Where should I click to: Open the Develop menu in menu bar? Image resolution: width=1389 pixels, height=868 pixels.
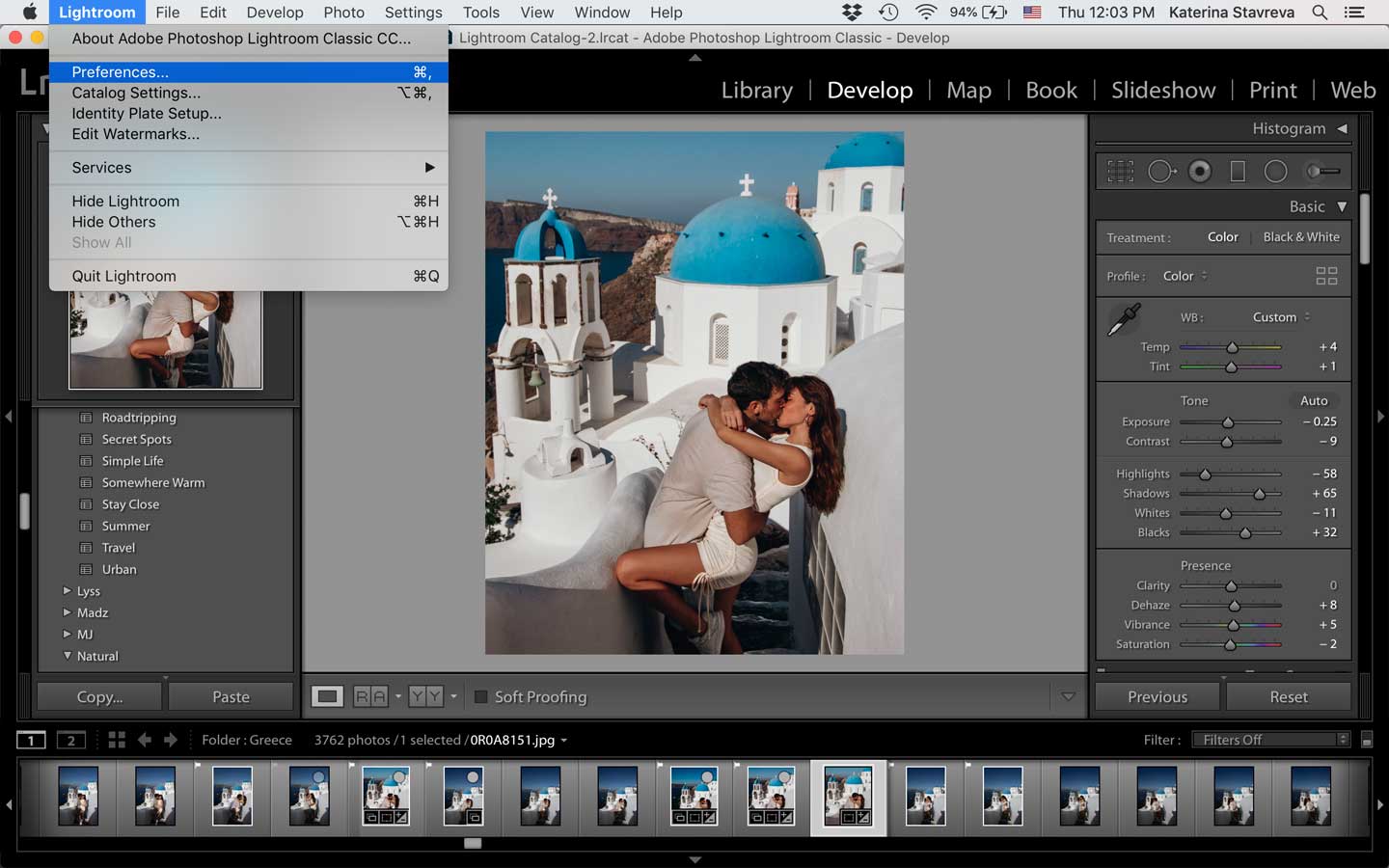point(275,13)
